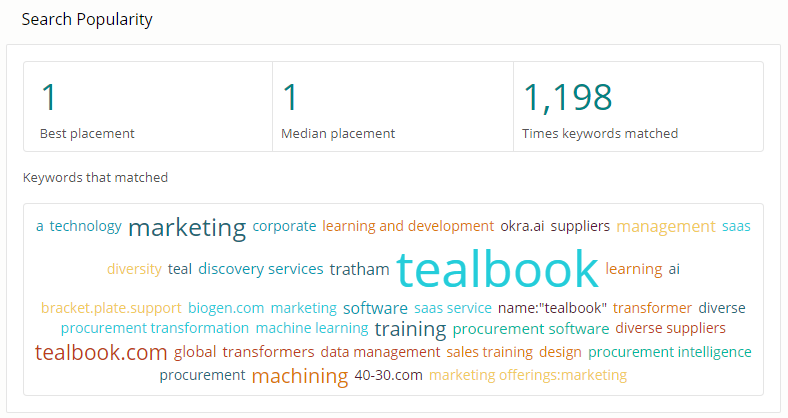This screenshot has height=418, width=788.
Task: Select the 'Median placement' stat label
Action: (x=338, y=134)
